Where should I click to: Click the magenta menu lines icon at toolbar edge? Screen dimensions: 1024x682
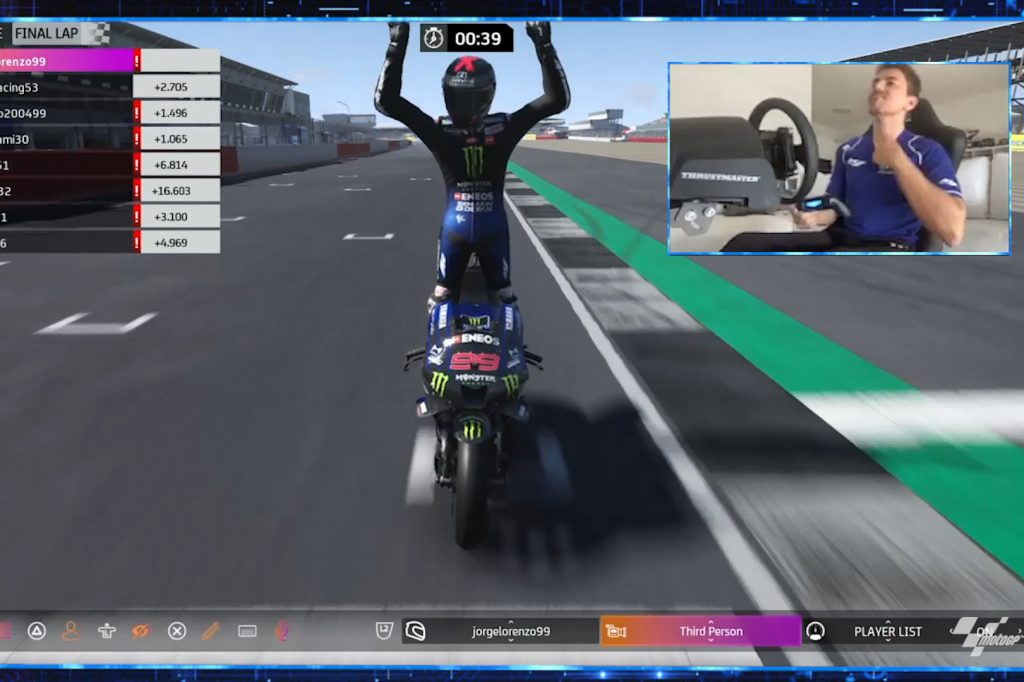pos(5,631)
